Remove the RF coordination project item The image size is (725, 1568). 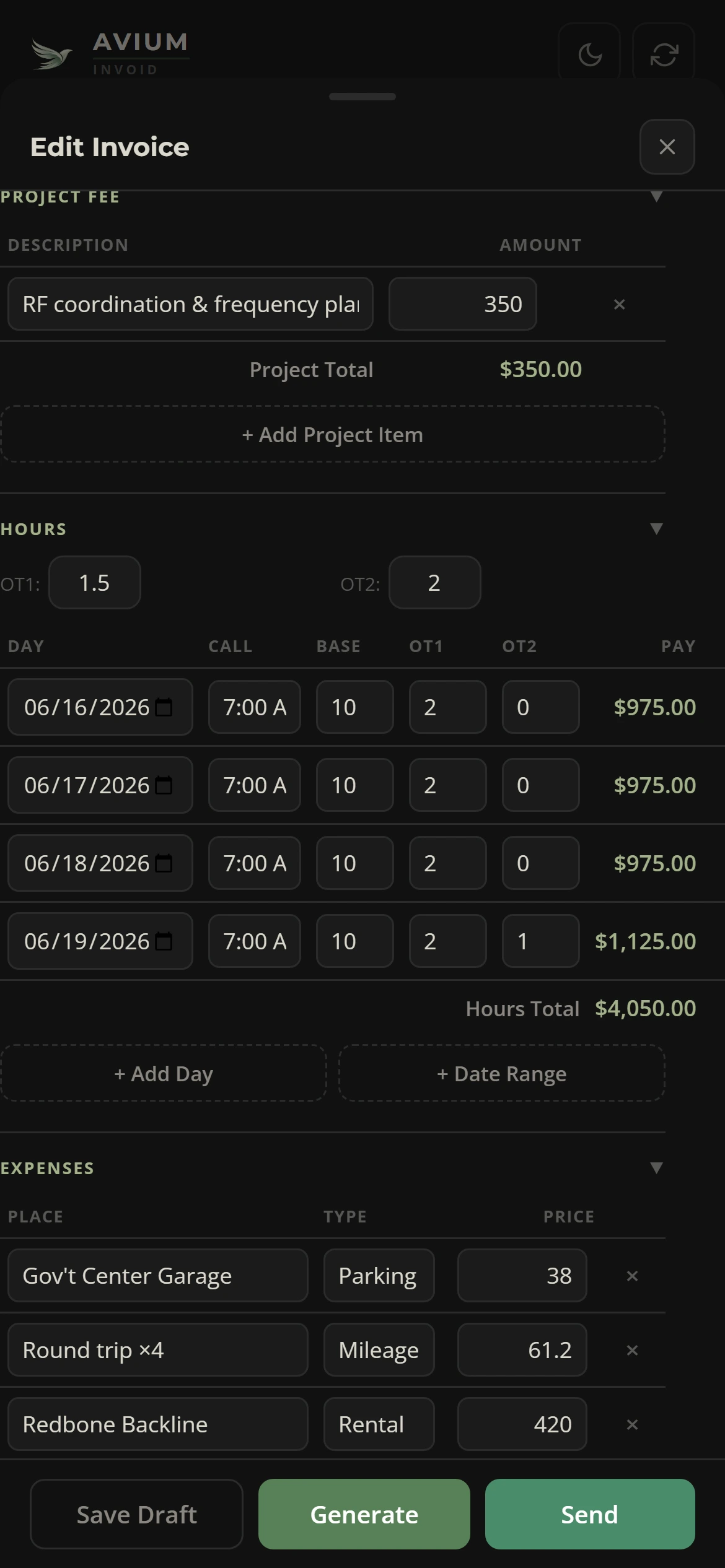click(x=619, y=304)
